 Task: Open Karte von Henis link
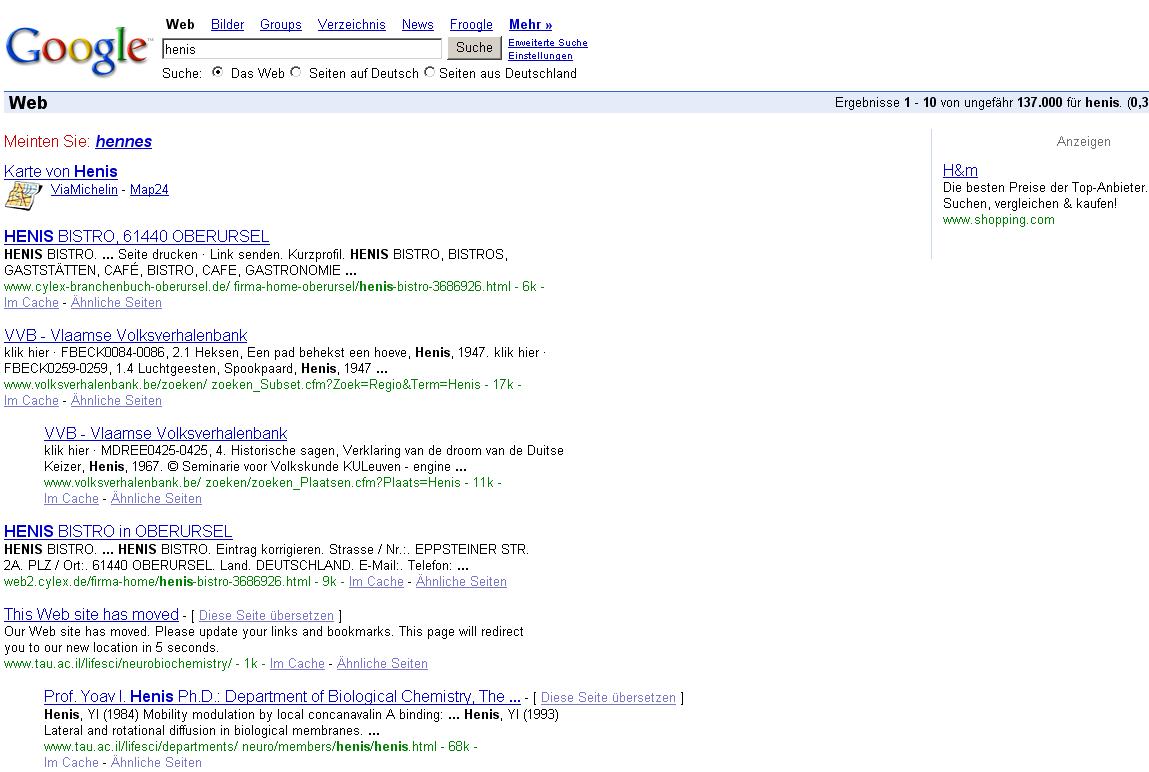pyautogui.click(x=60, y=171)
